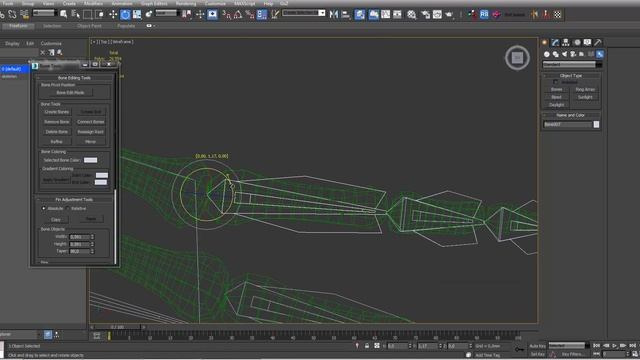Click the object color swatch beside the name field

[596, 124]
